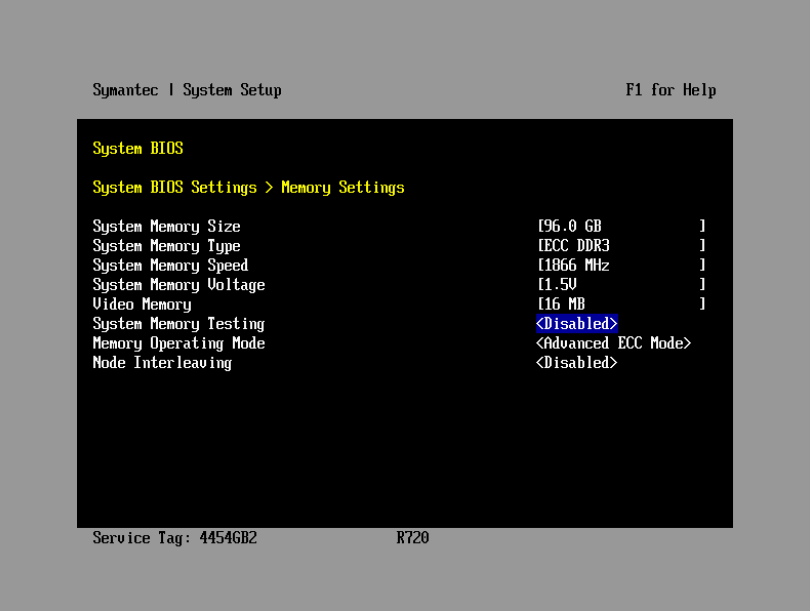
Task: Open the System Memory Testing Disabled selector
Action: point(577,324)
